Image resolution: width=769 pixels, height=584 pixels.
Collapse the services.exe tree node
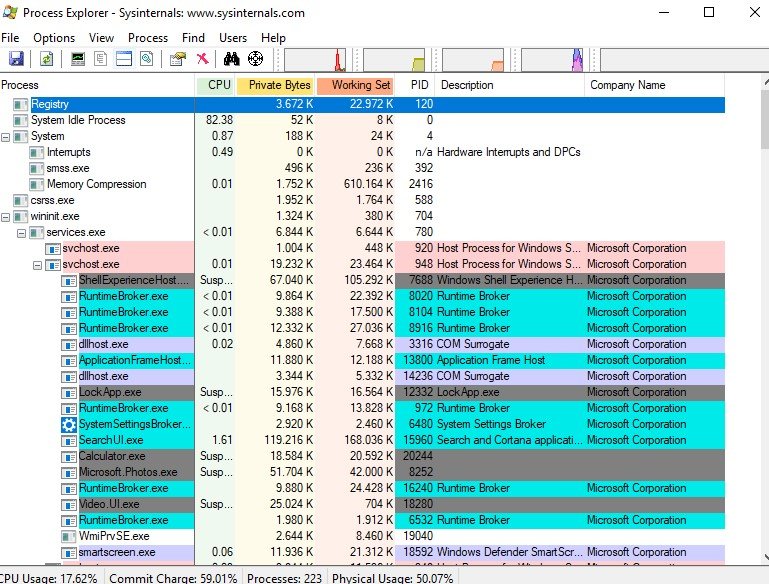pos(22,233)
